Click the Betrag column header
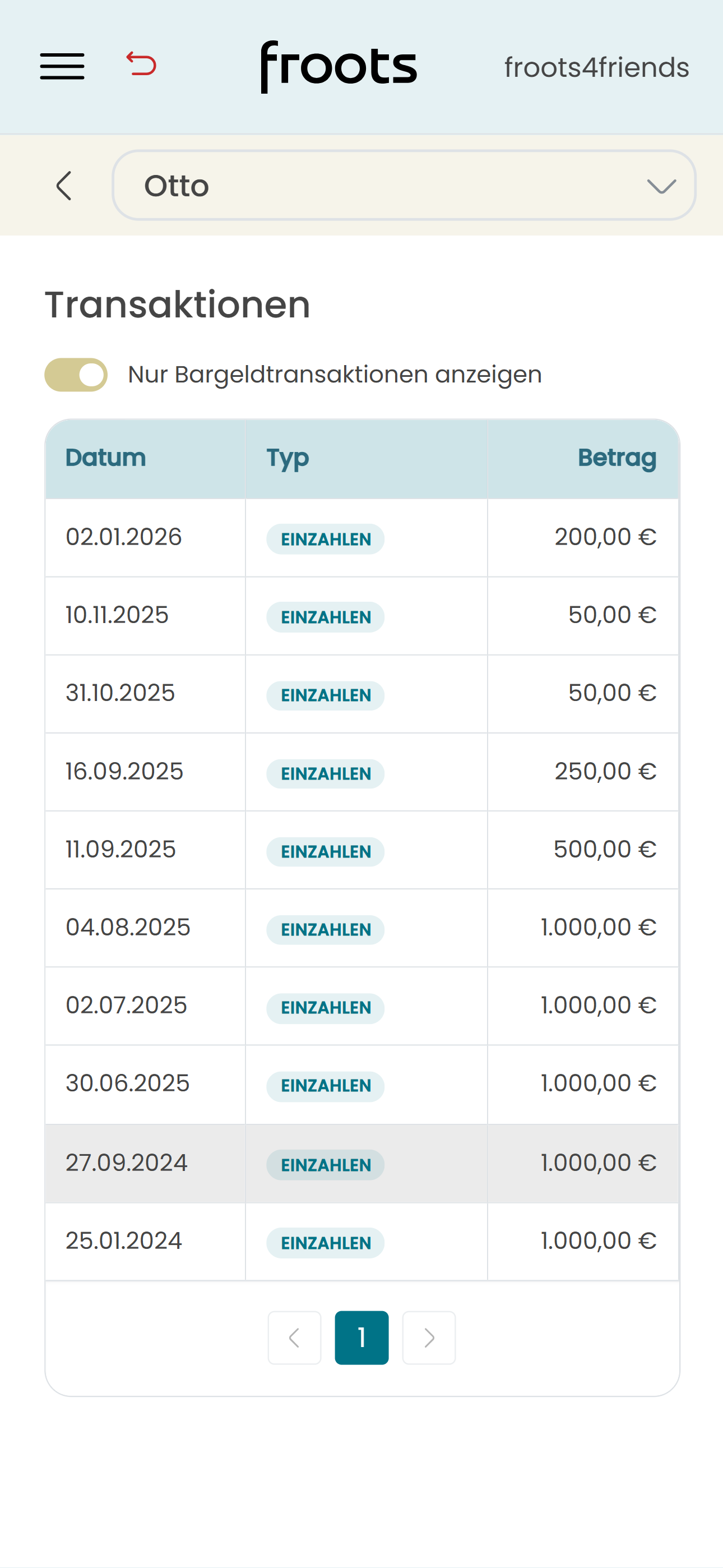This screenshot has width=723, height=1568. pos(617,458)
